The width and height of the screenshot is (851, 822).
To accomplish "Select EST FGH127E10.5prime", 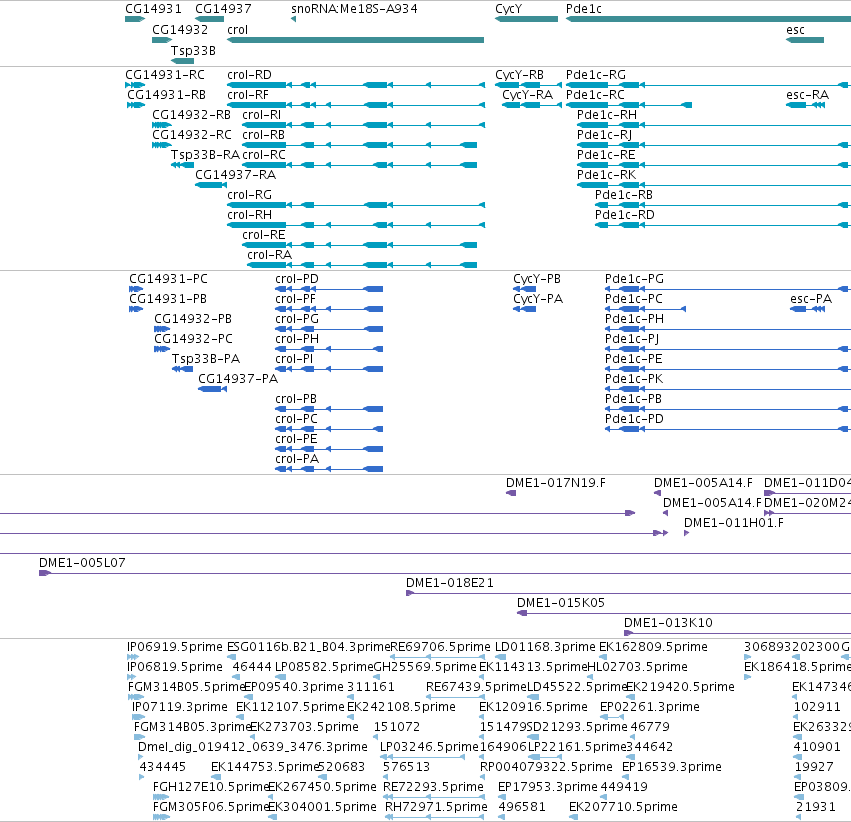I will coord(161,796).
